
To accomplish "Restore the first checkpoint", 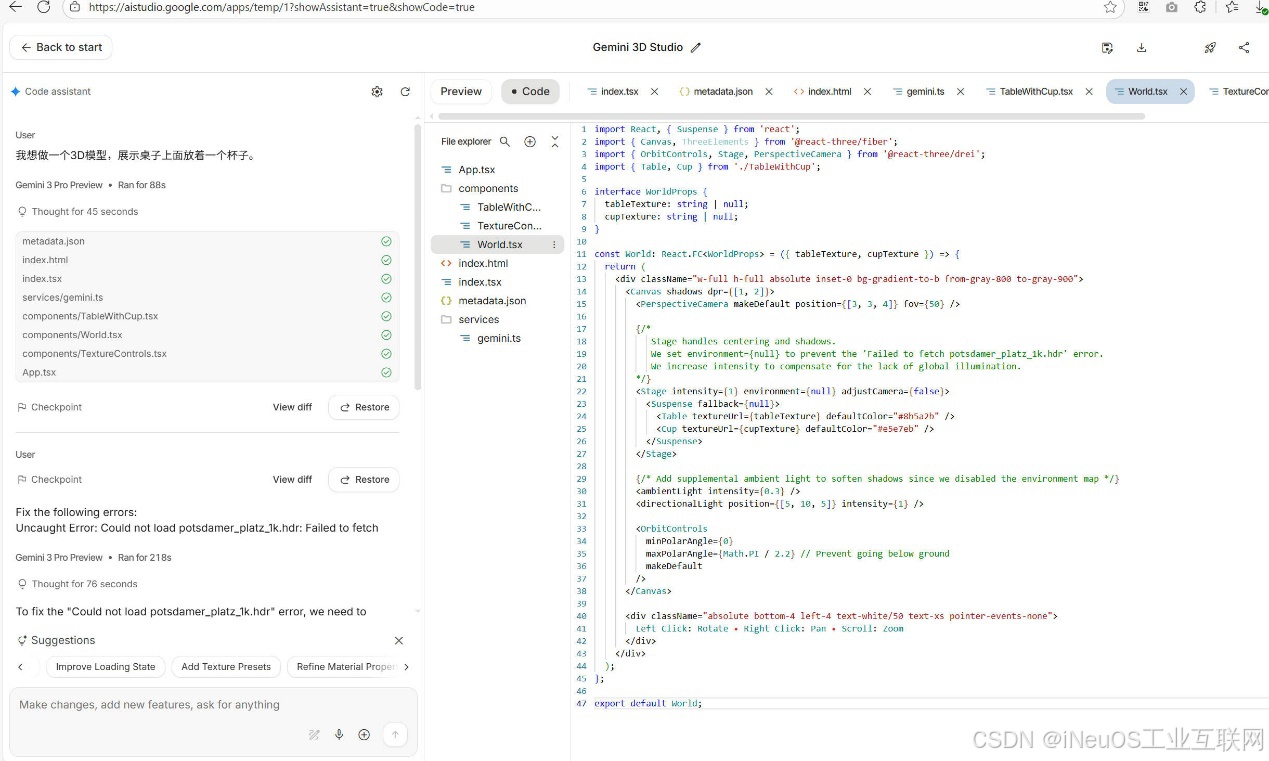I will click(x=364, y=407).
